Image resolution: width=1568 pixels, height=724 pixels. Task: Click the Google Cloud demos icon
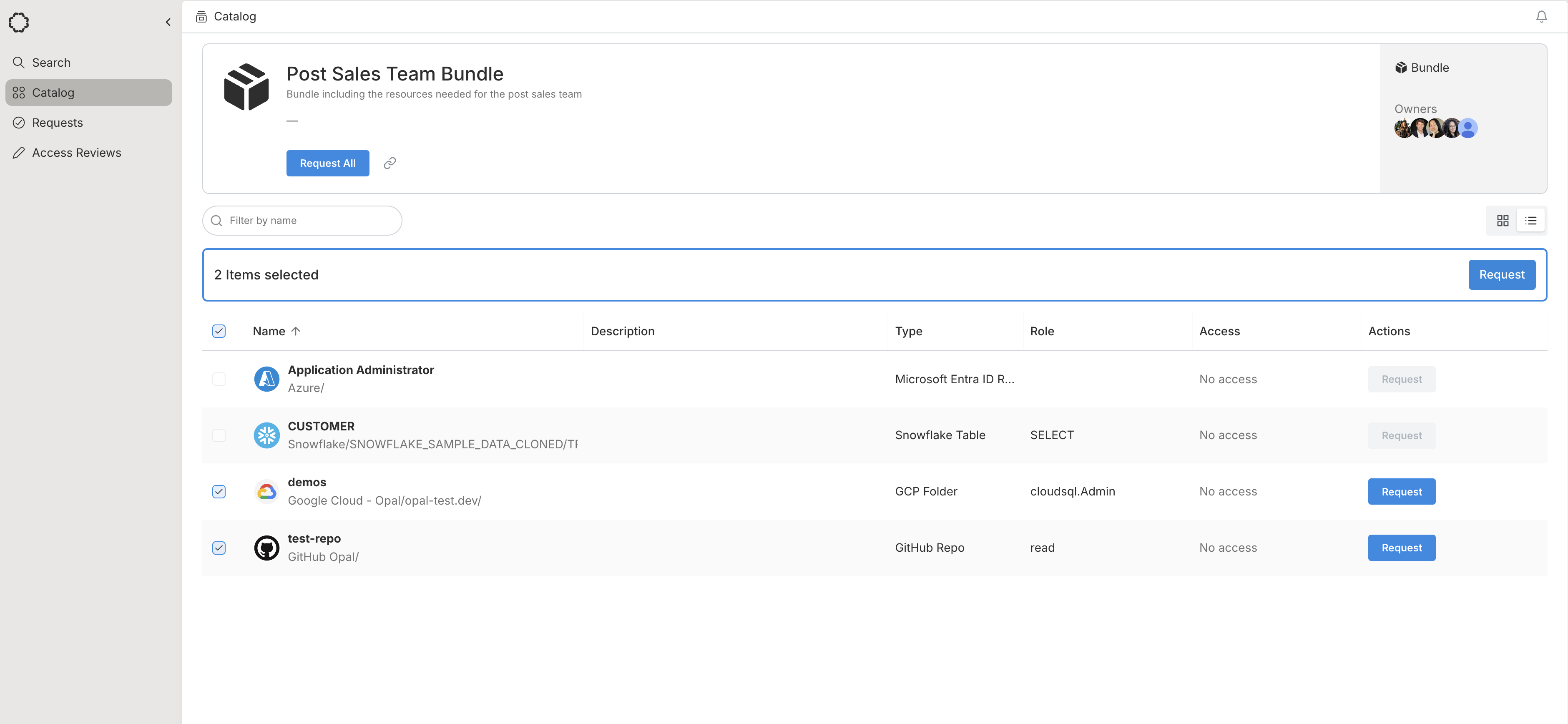[x=266, y=491]
